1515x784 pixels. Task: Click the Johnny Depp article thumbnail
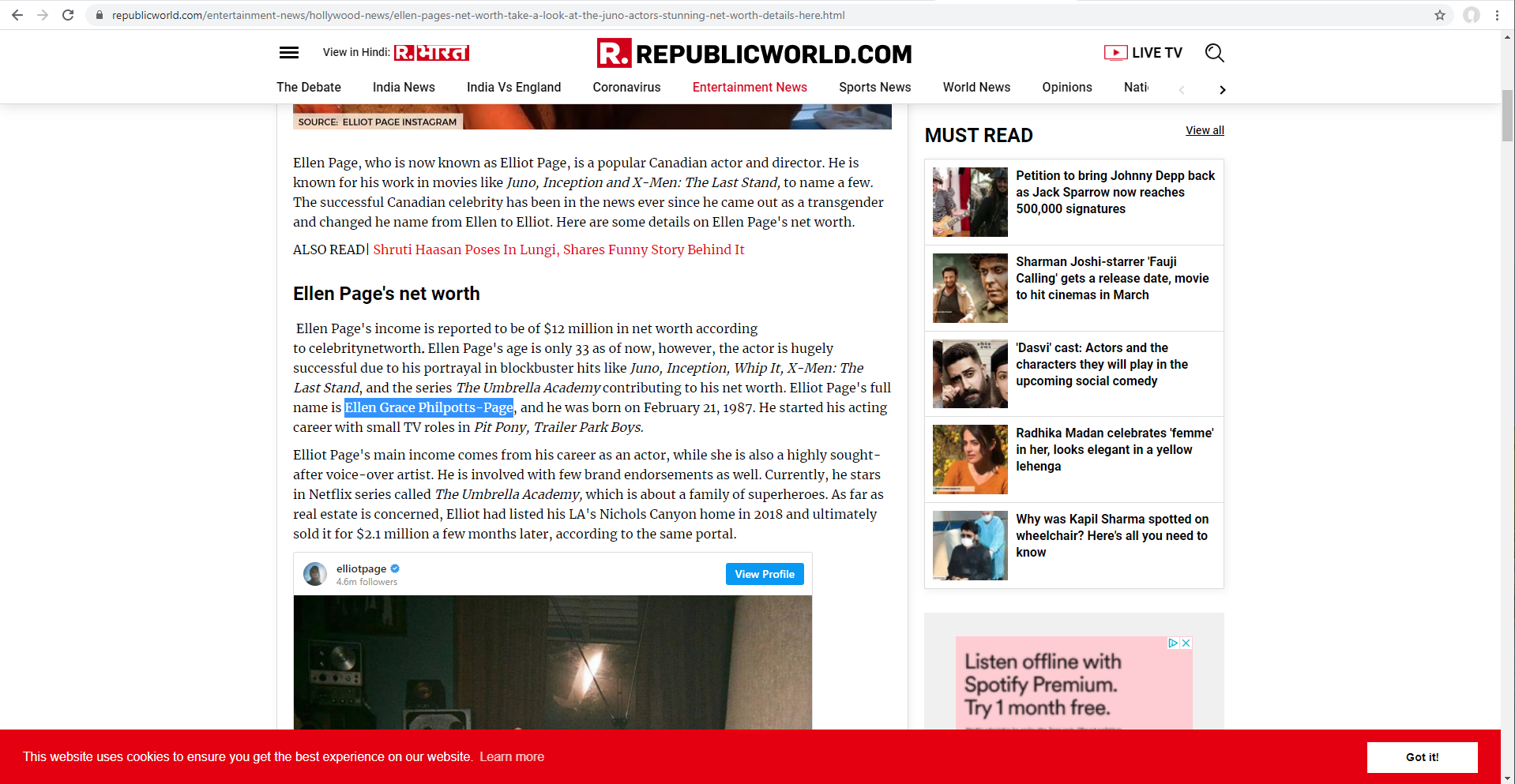(970, 202)
